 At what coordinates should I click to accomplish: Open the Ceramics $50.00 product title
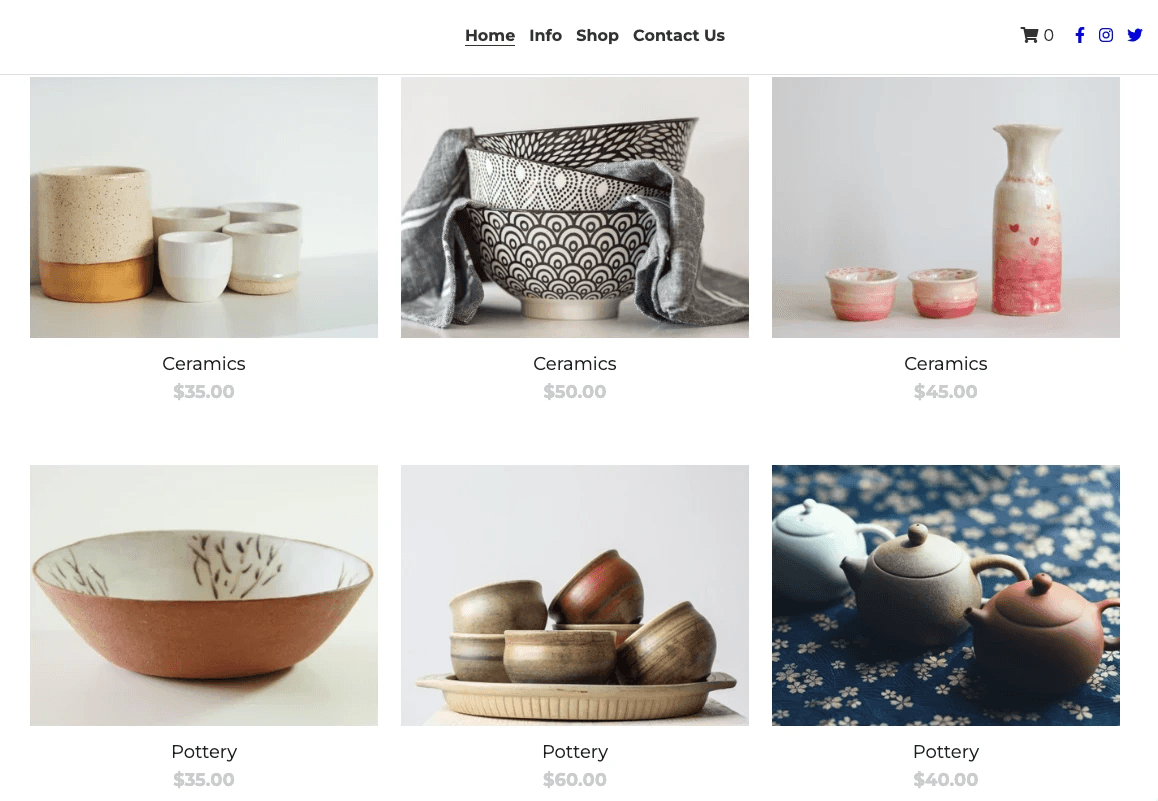pos(575,364)
